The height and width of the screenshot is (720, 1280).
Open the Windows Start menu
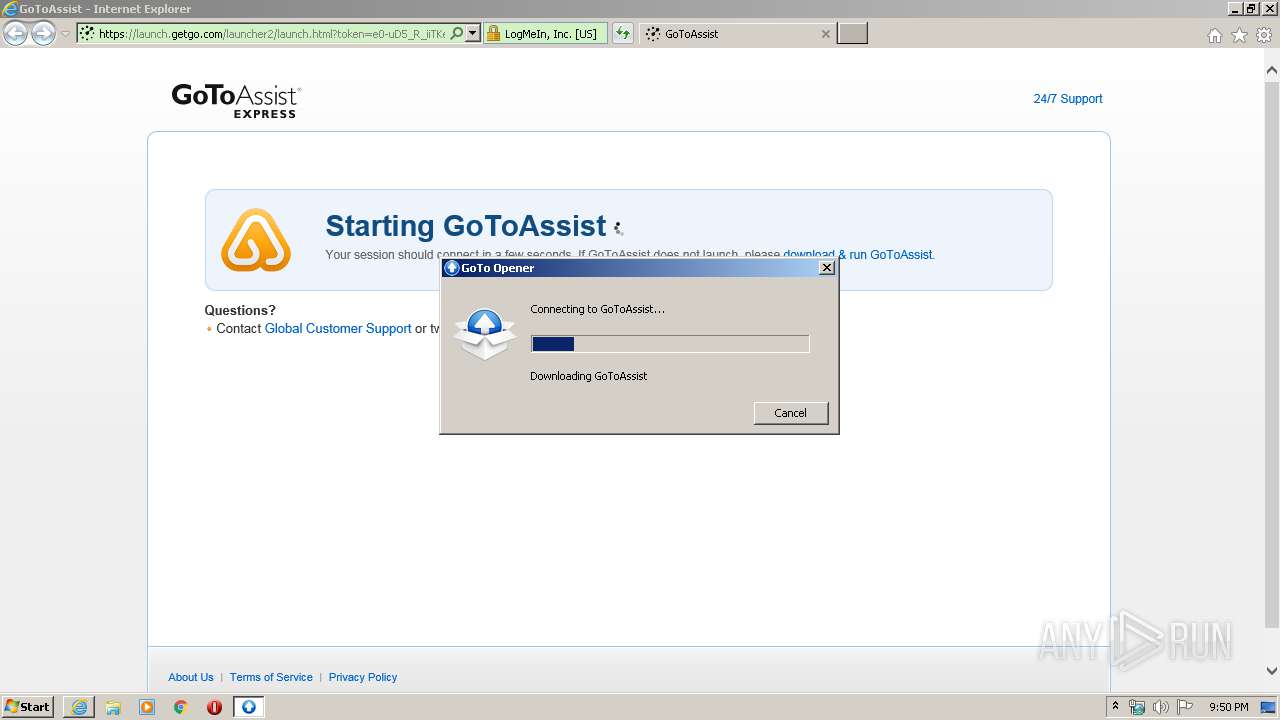click(x=27, y=707)
